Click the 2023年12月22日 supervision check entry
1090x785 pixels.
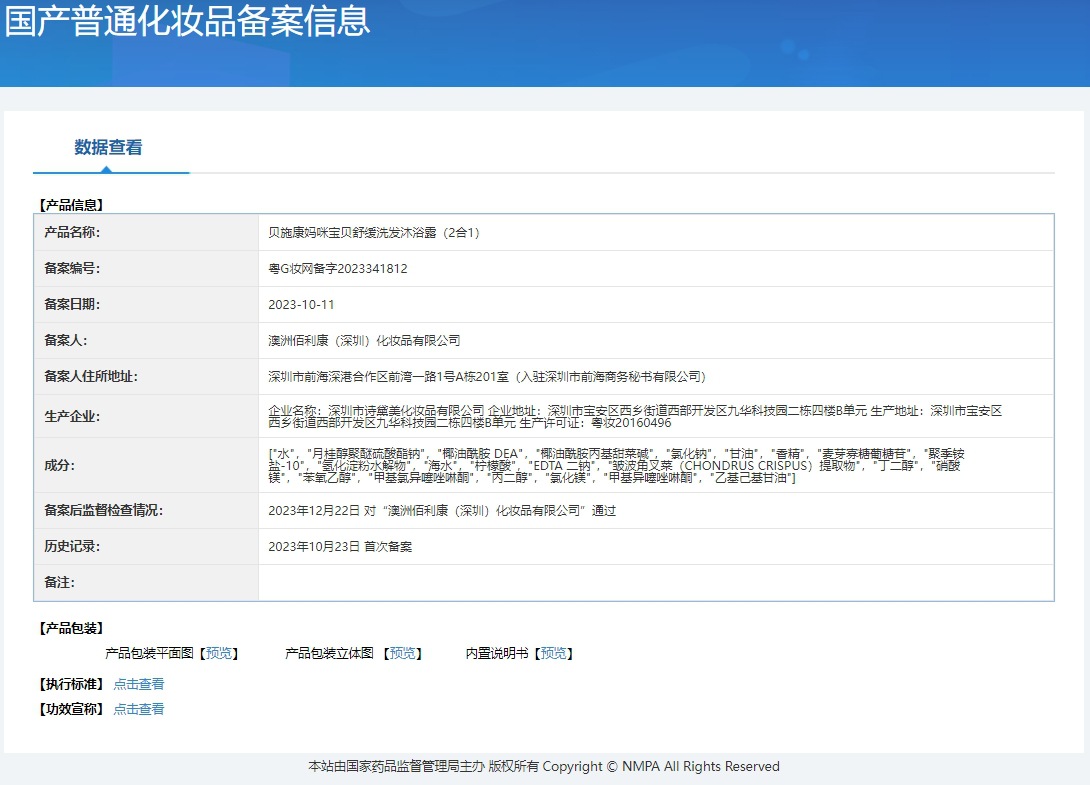pyautogui.click(x=442, y=510)
